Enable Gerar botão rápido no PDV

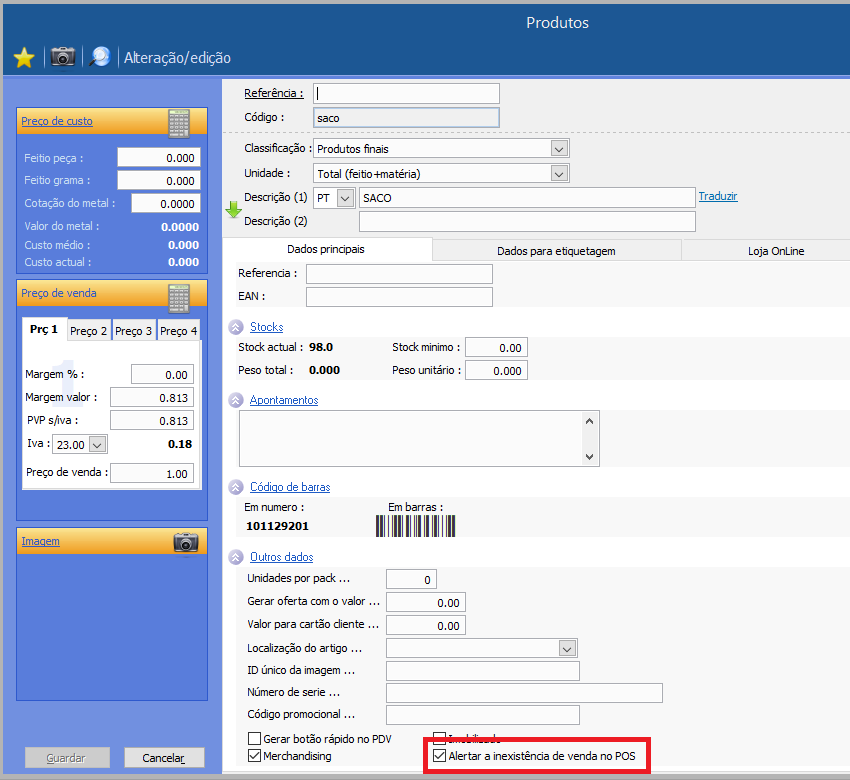pos(255,739)
